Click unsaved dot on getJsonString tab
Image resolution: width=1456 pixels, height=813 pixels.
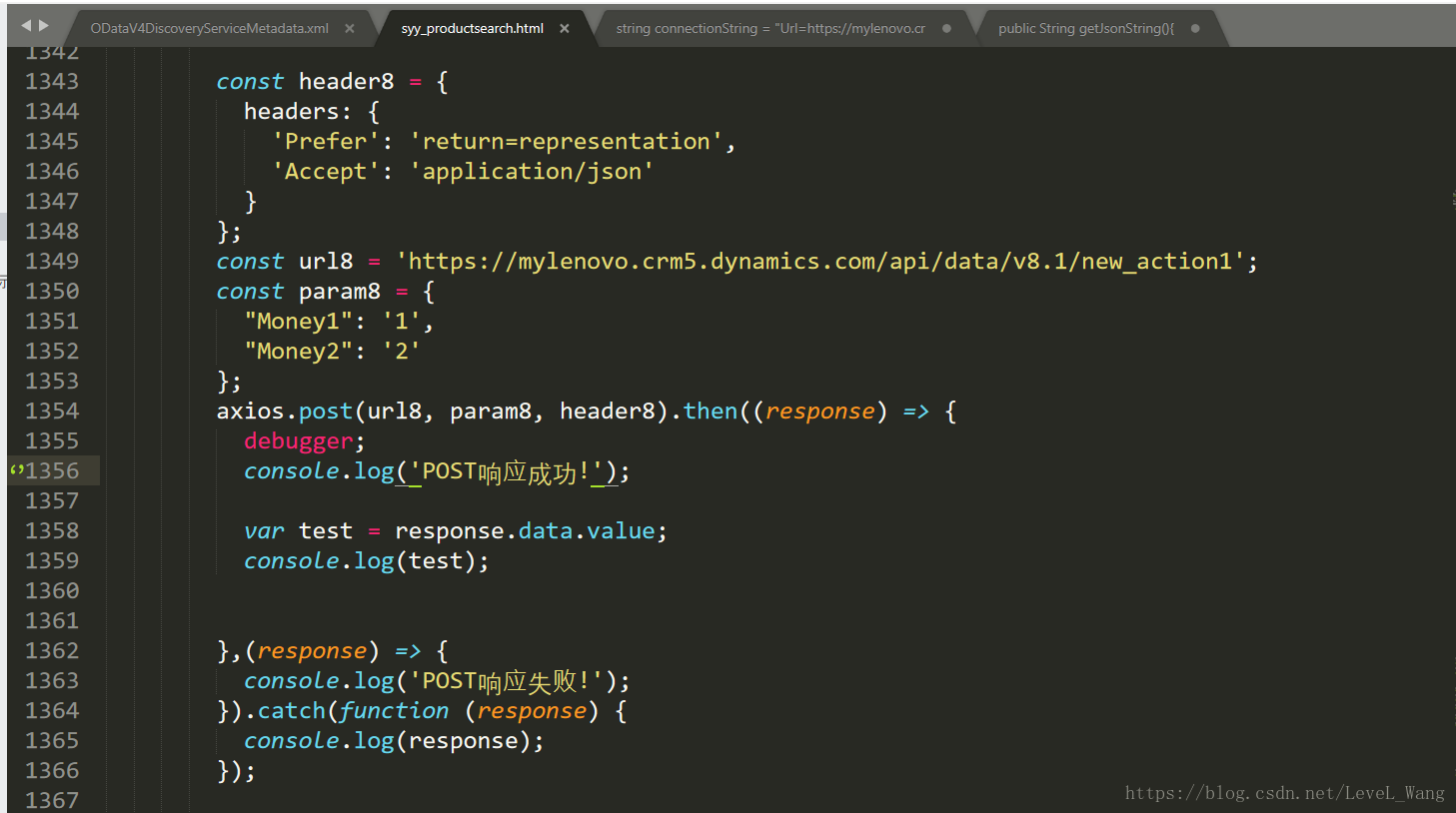tap(1195, 28)
